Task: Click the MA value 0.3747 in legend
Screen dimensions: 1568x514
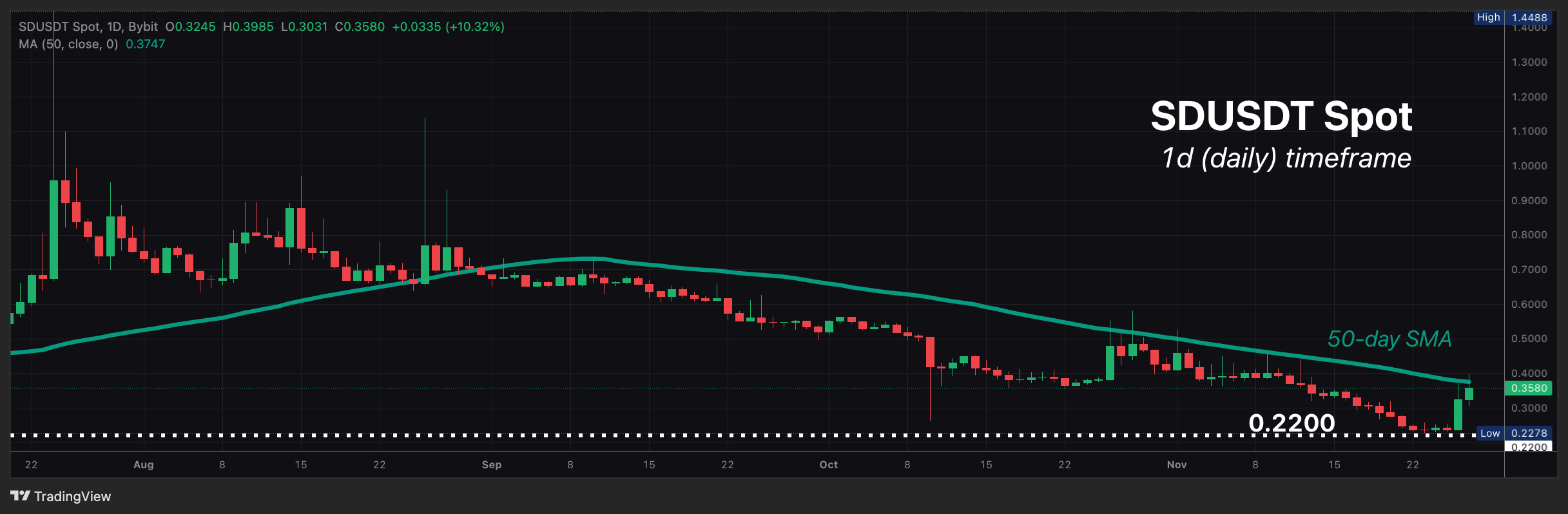Action: pyautogui.click(x=146, y=44)
